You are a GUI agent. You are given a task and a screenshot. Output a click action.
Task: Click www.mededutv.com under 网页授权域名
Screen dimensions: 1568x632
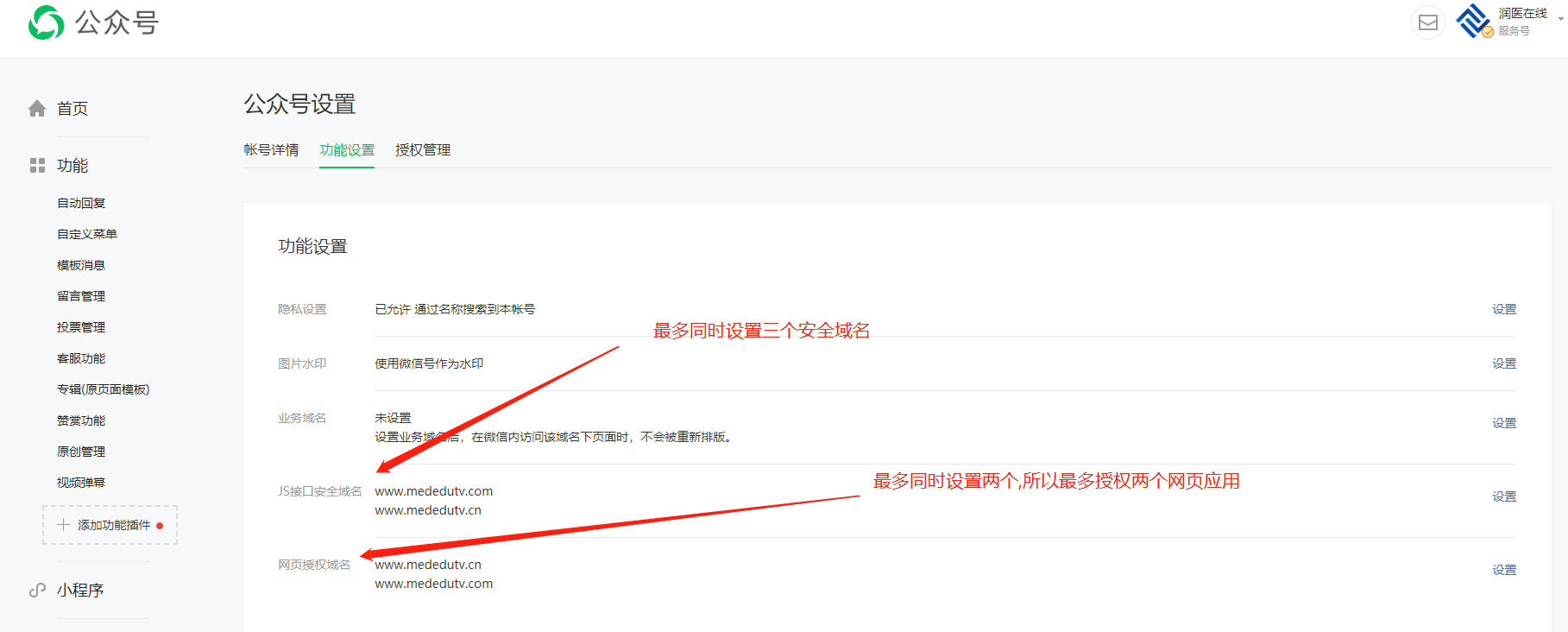tap(434, 584)
